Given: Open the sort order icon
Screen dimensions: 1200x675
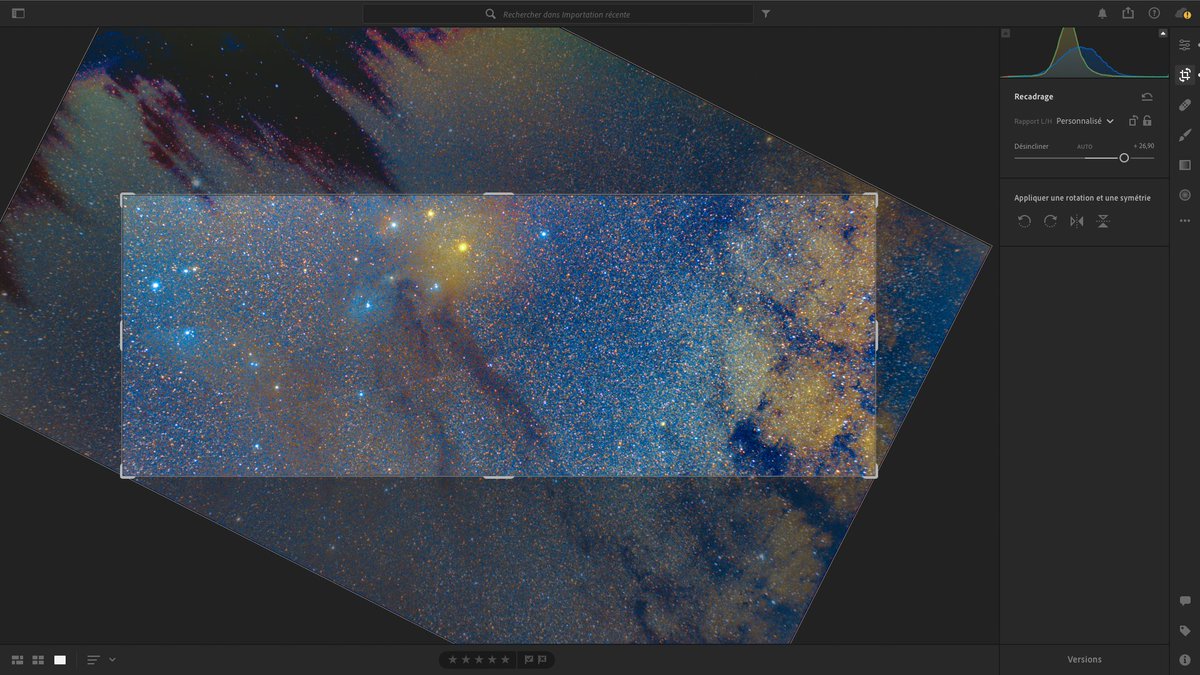Looking at the screenshot, I should click(x=93, y=660).
